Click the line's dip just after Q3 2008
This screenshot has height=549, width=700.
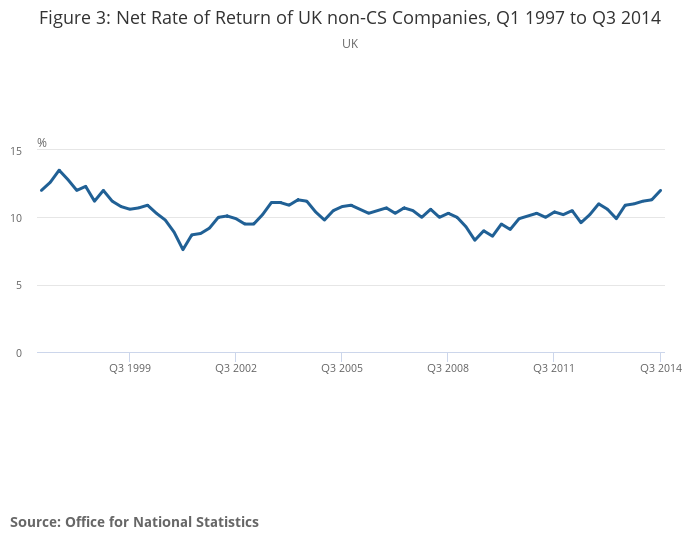click(475, 240)
